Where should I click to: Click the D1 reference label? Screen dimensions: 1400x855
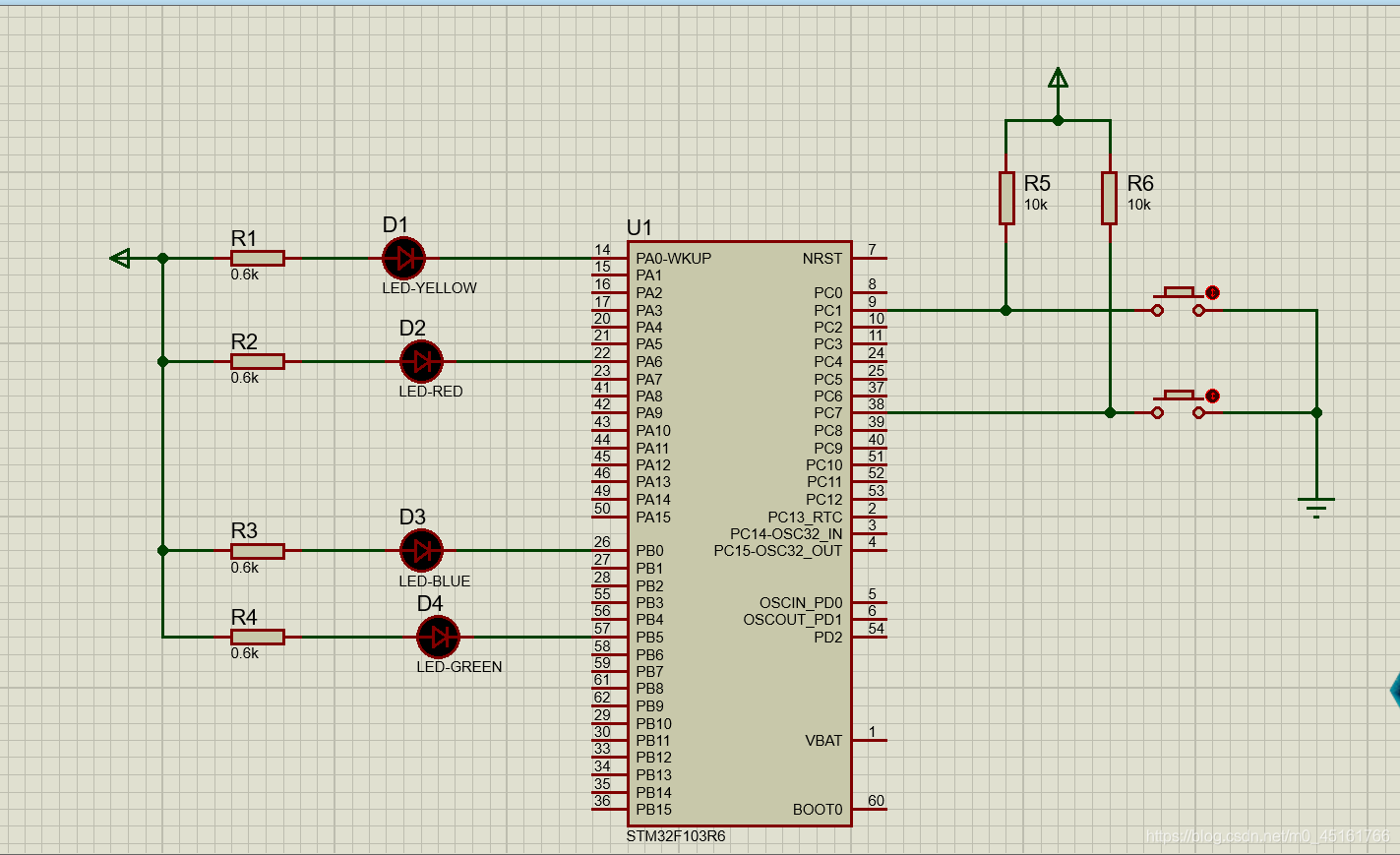396,225
